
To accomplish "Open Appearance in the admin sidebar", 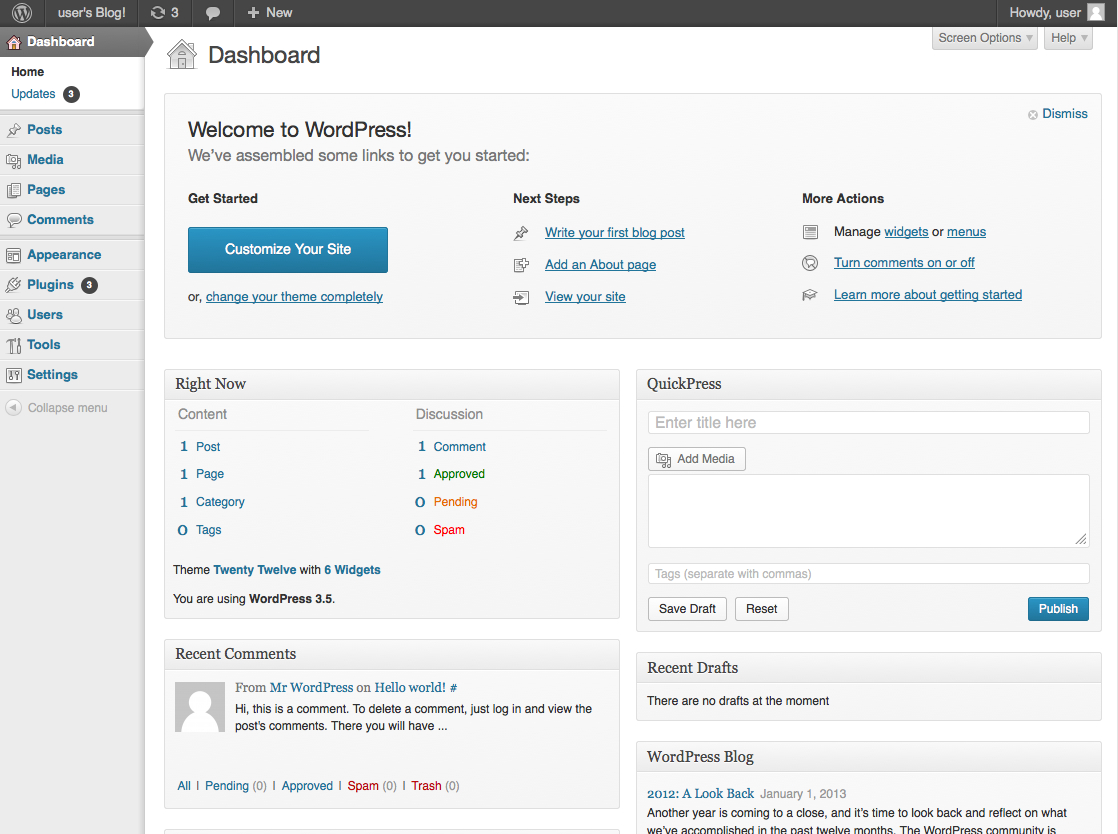I will pyautogui.click(x=64, y=254).
